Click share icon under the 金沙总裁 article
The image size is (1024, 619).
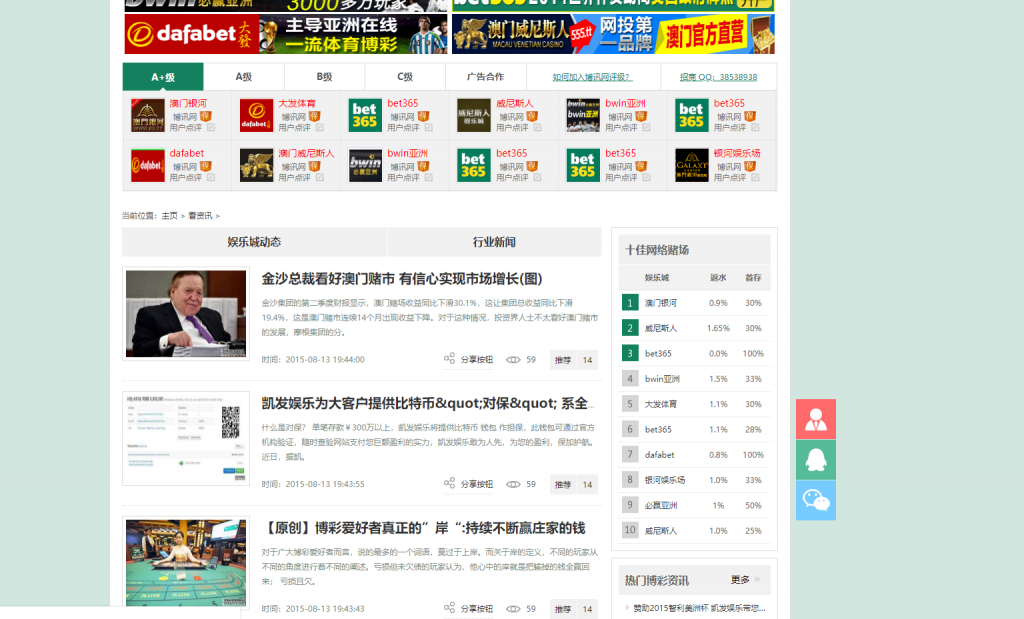[450, 359]
